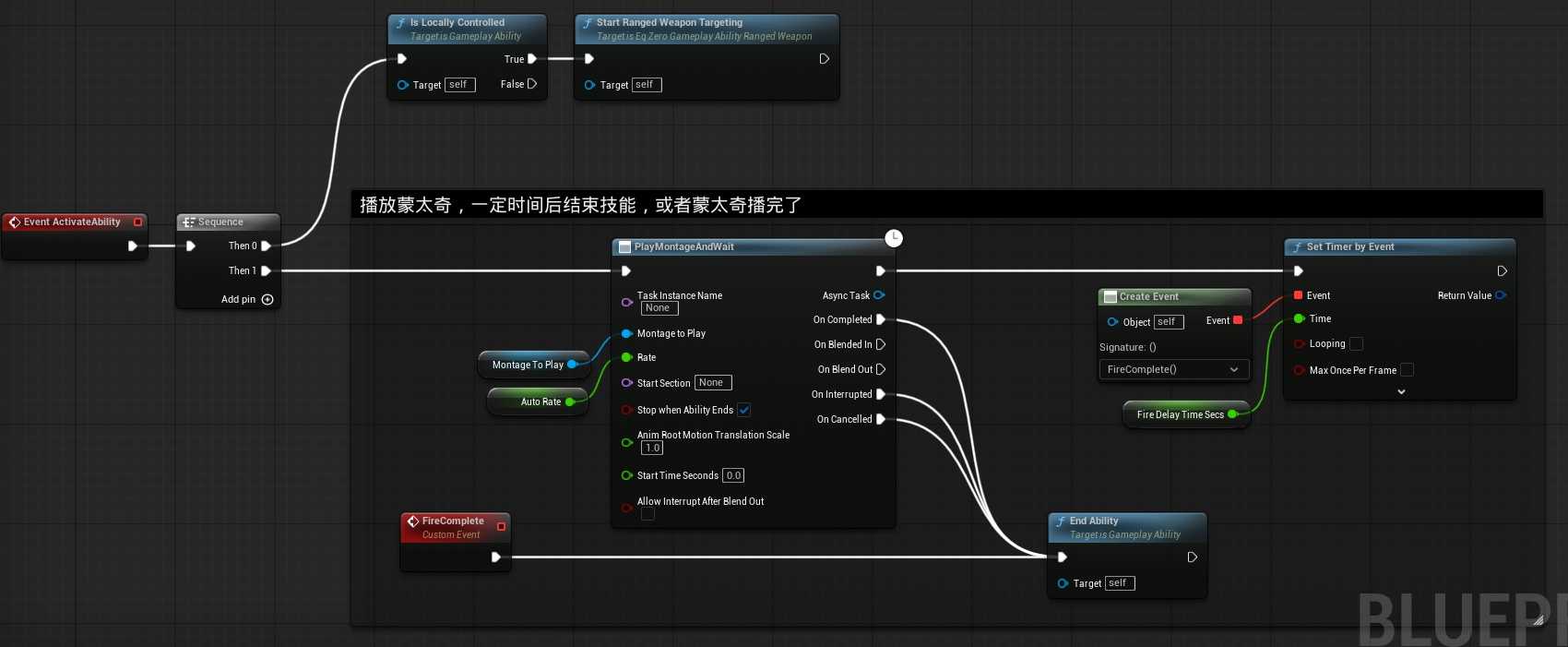1568x647 pixels.
Task: Click the clock icon on PlayMontageAndWait node
Action: coord(894,238)
